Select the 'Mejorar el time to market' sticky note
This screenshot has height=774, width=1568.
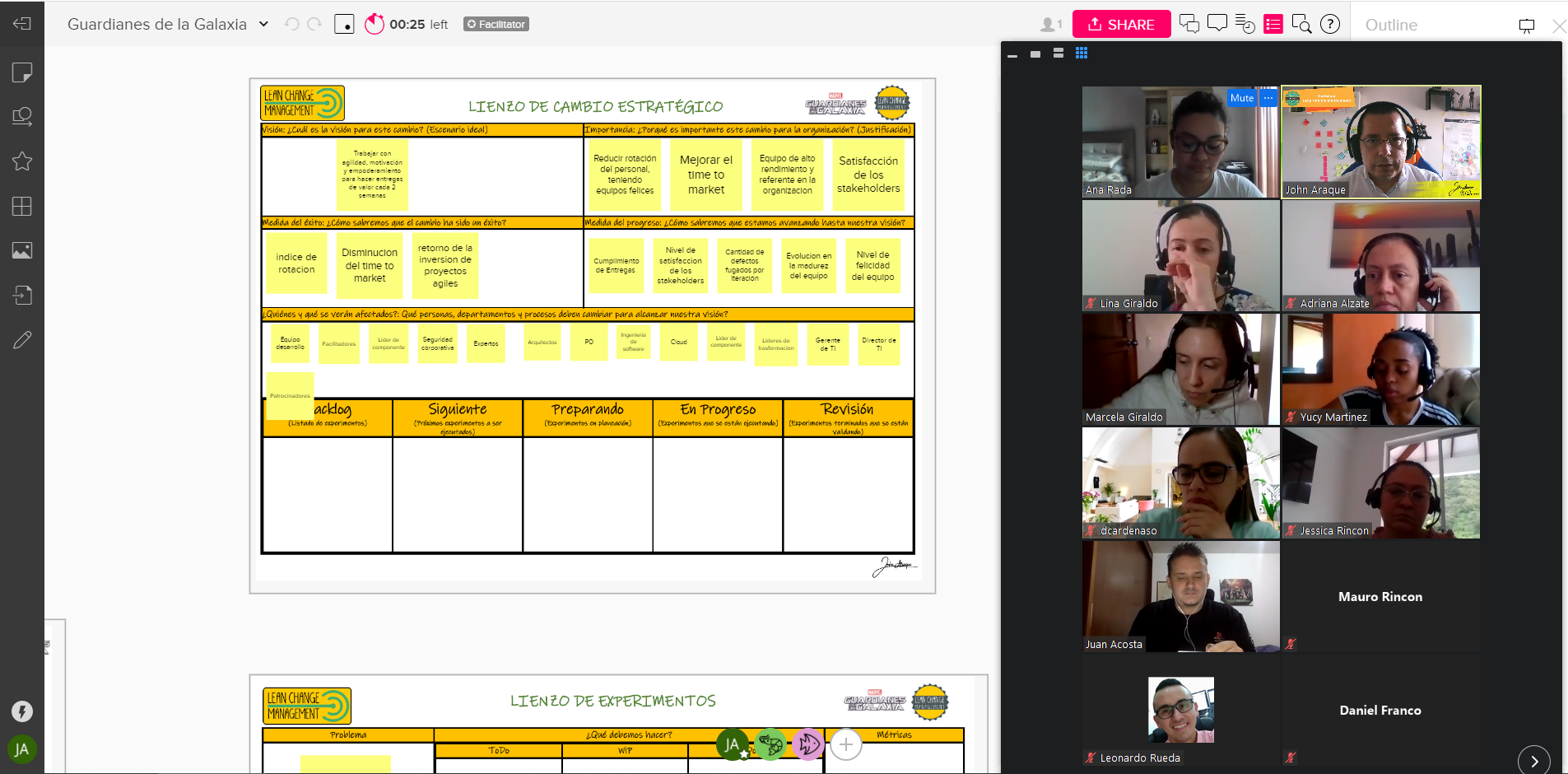point(706,175)
